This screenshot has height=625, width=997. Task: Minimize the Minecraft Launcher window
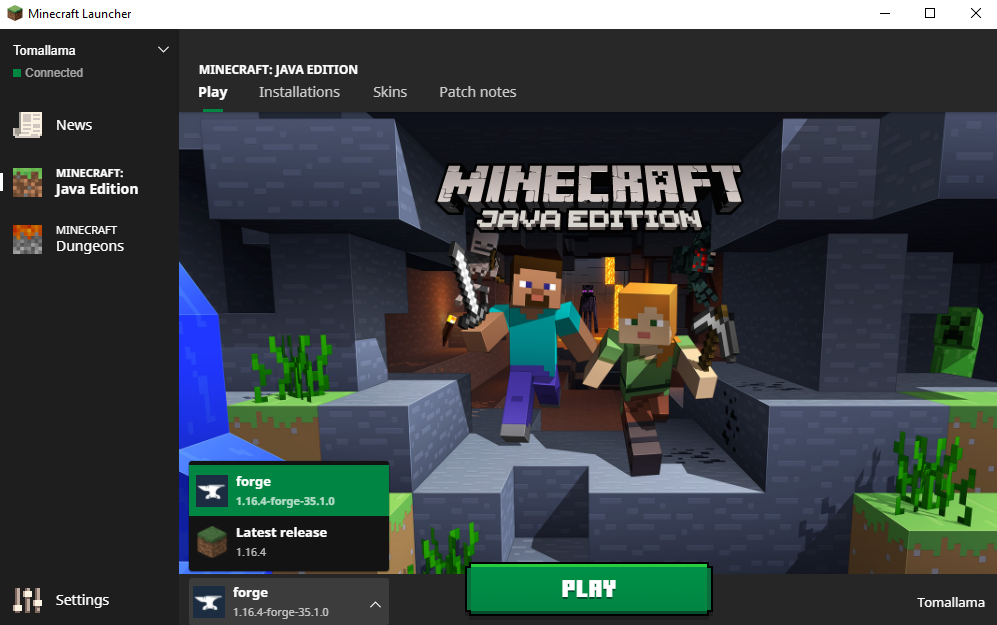pos(884,13)
